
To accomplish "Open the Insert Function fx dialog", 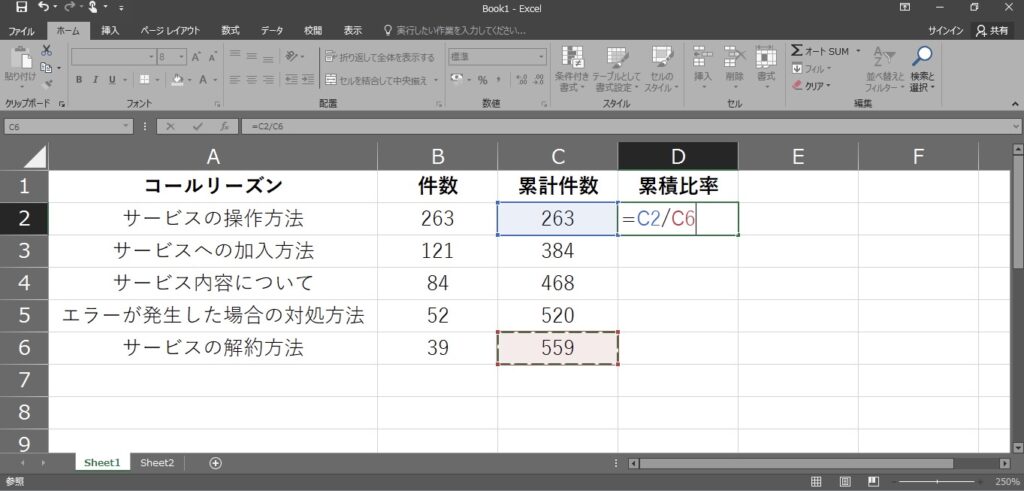I will tap(224, 127).
